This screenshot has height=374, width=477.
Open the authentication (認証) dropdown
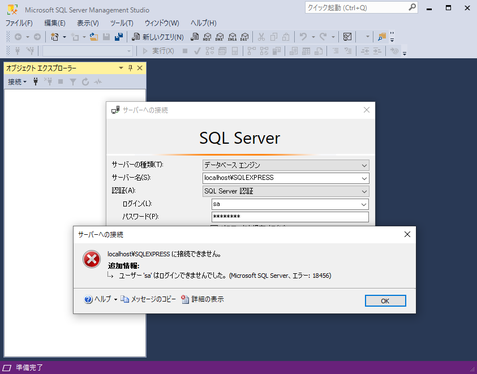(x=364, y=191)
